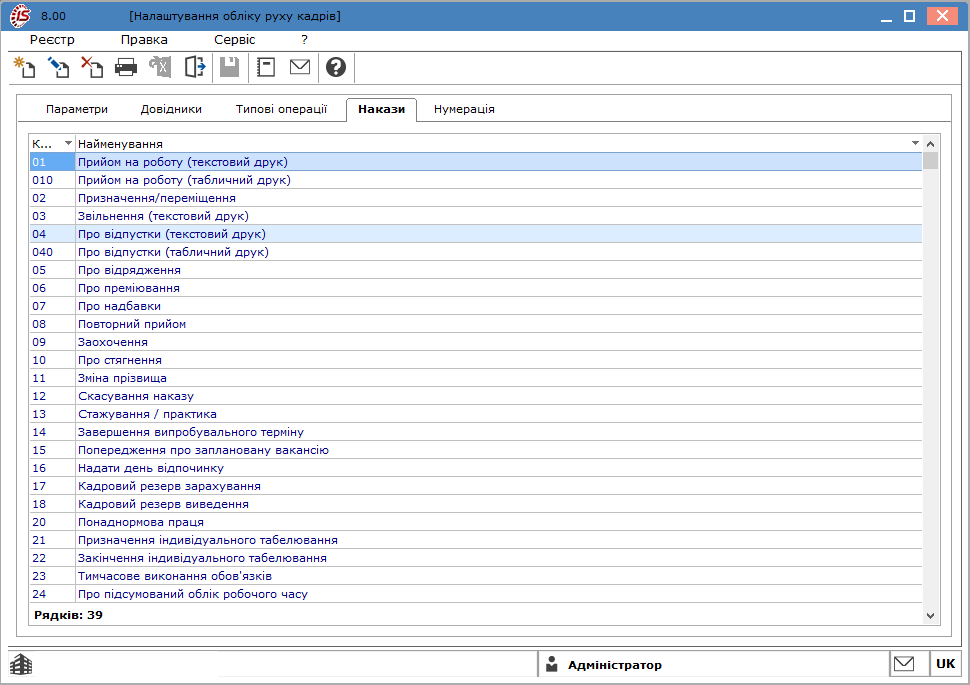The height and width of the screenshot is (685, 970).
Task: Select row 'Про відпустки (текстовий друк)'
Action: 476,234
